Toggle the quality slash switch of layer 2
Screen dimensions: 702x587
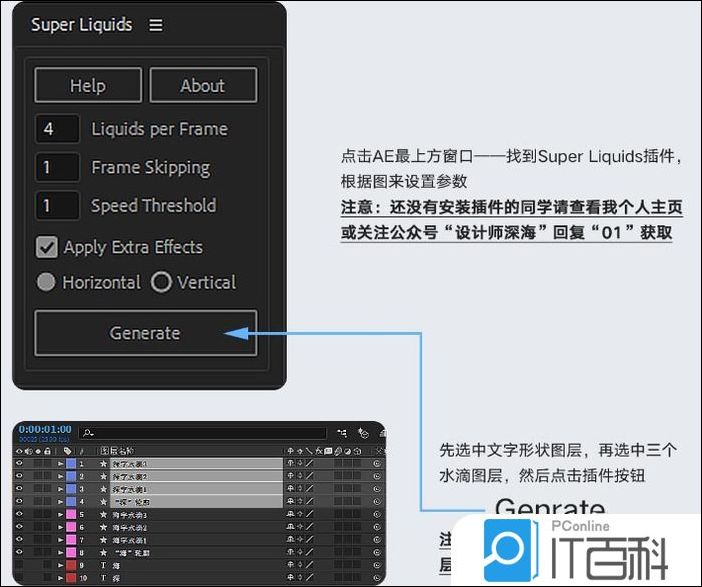pos(309,476)
